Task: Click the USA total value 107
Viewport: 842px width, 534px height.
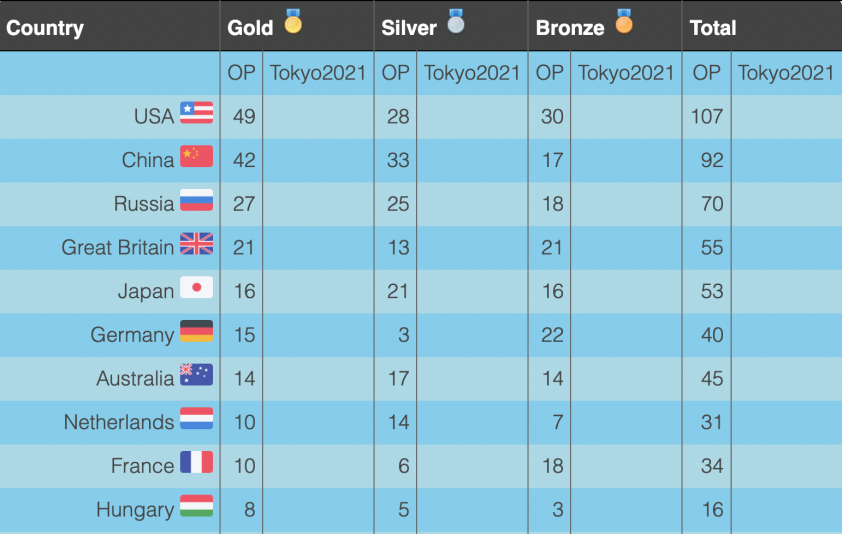Action: 707,117
